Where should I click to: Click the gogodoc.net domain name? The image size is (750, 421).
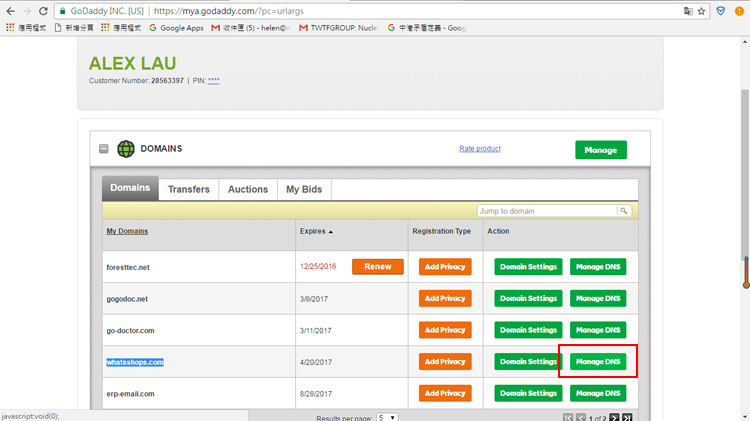coord(127,299)
